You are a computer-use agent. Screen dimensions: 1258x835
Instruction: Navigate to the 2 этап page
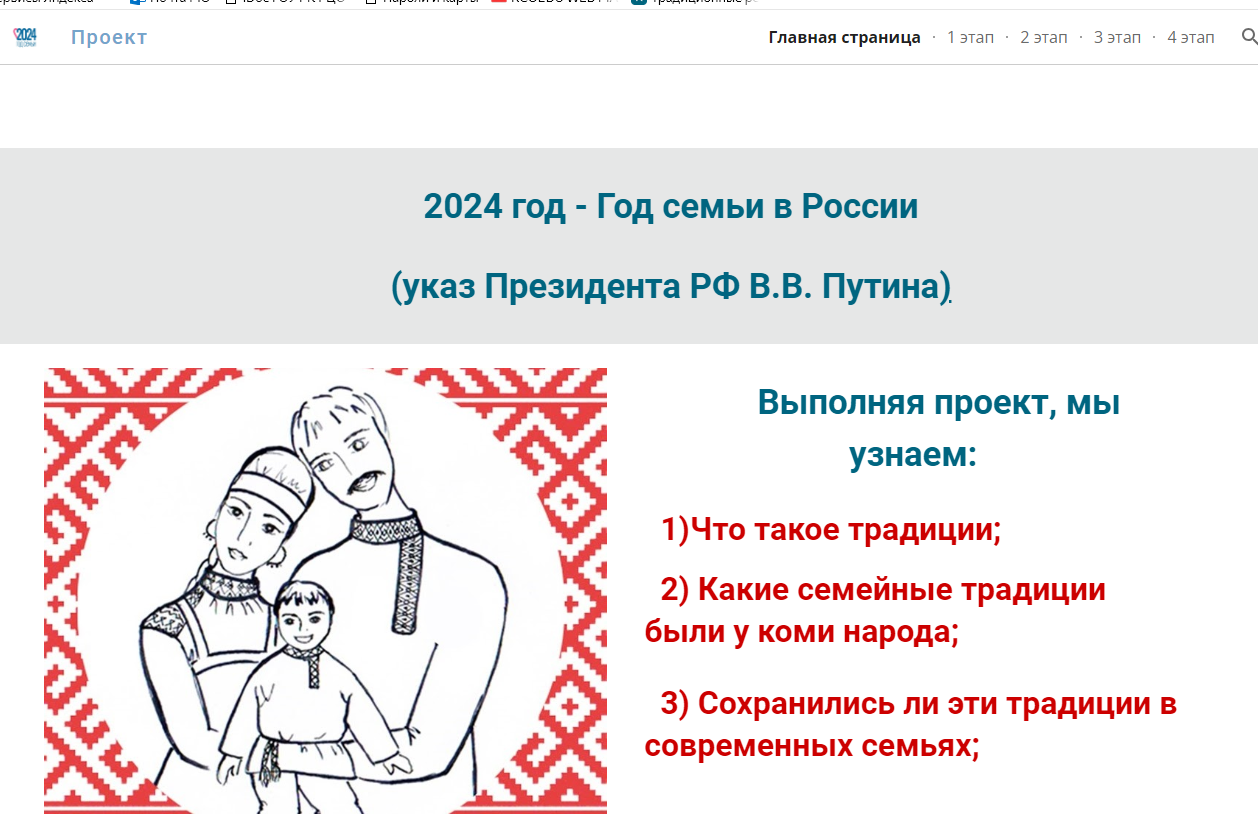[x=1043, y=37]
